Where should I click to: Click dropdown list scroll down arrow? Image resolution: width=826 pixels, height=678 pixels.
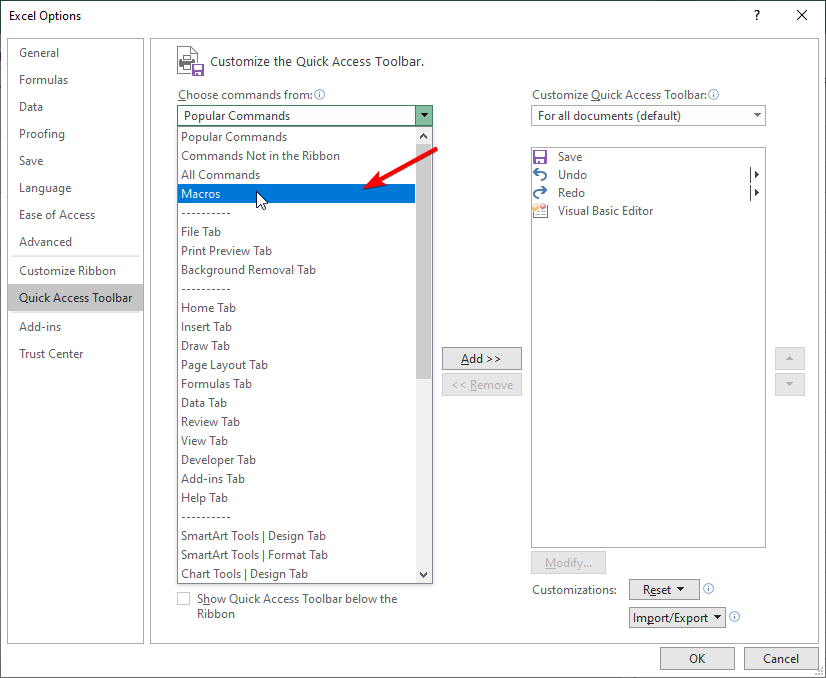pyautogui.click(x=424, y=574)
